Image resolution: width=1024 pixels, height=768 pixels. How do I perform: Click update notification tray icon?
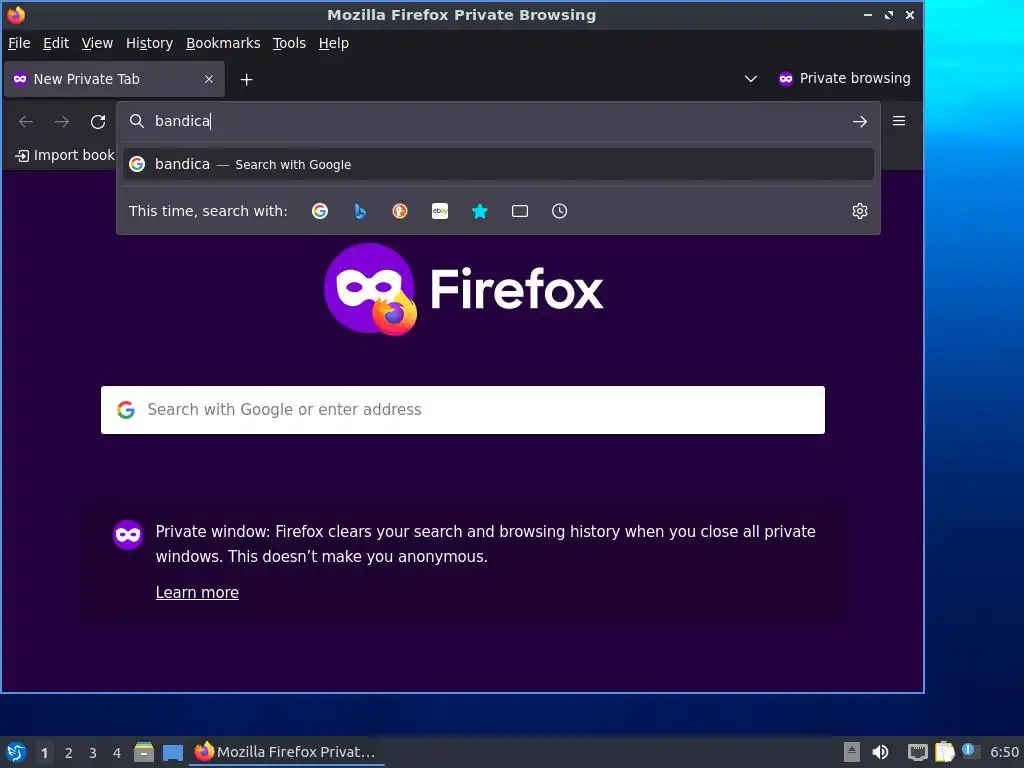pos(970,751)
